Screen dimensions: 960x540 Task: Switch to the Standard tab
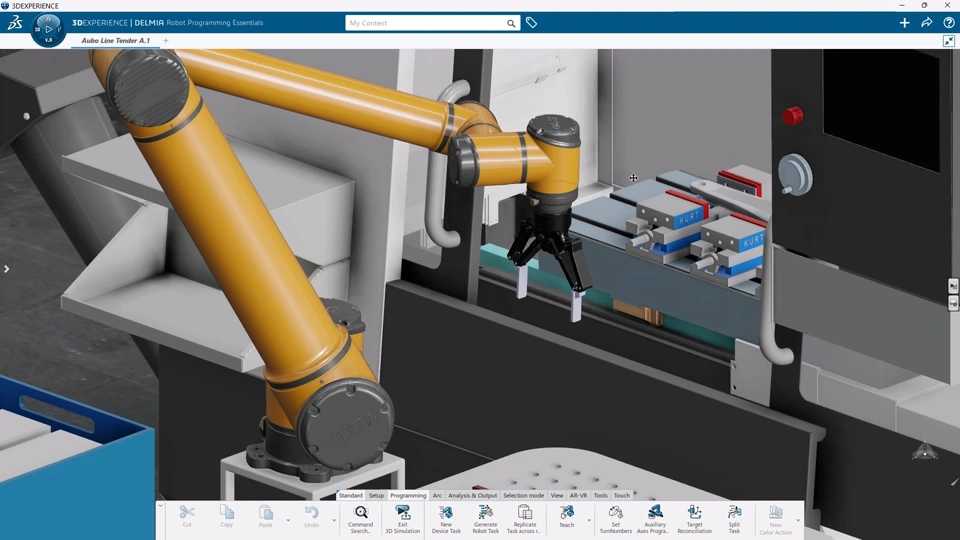[x=350, y=495]
